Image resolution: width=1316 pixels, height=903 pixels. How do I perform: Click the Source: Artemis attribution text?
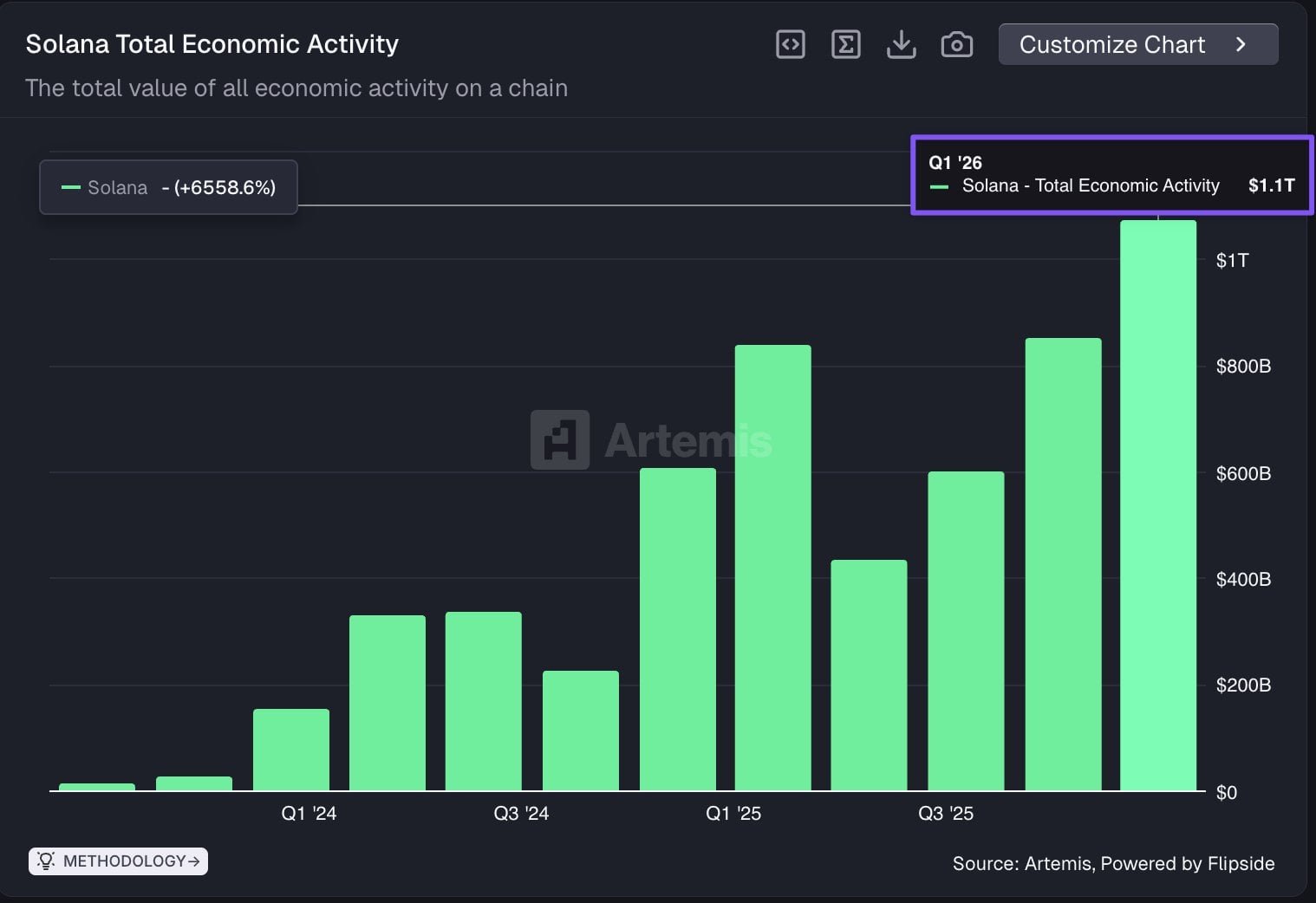pos(1113,863)
